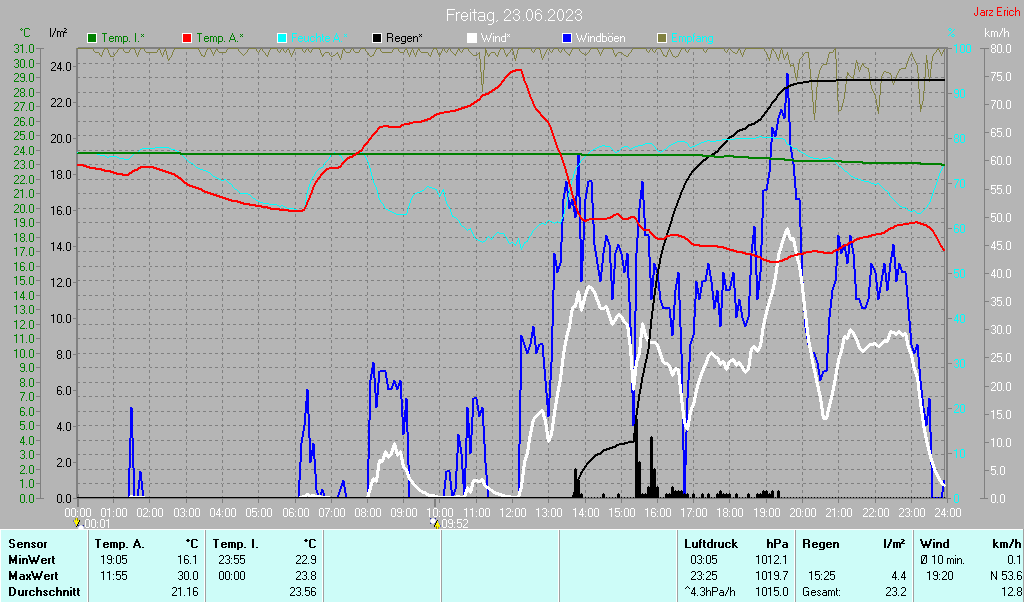This screenshot has width=1024, height=602.
Task: Click the Temp. A. column header in table
Action: pos(119,544)
